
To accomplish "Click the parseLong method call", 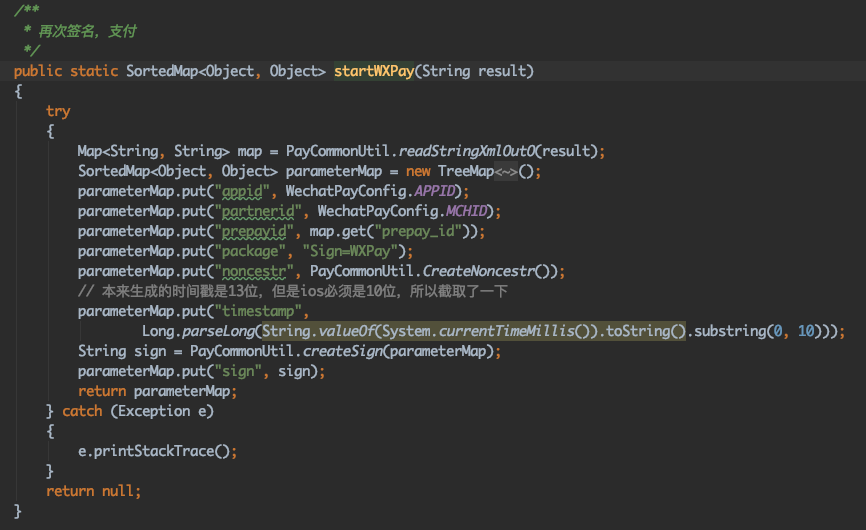I will click(219, 331).
